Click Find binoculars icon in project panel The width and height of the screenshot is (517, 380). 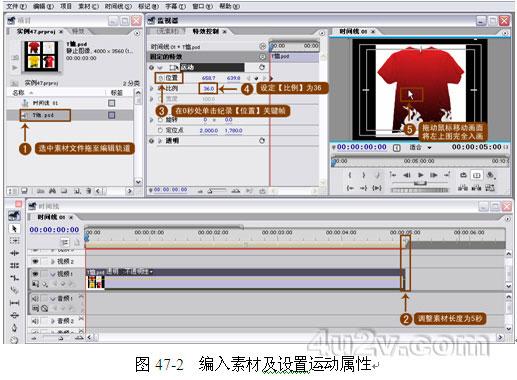click(52, 191)
